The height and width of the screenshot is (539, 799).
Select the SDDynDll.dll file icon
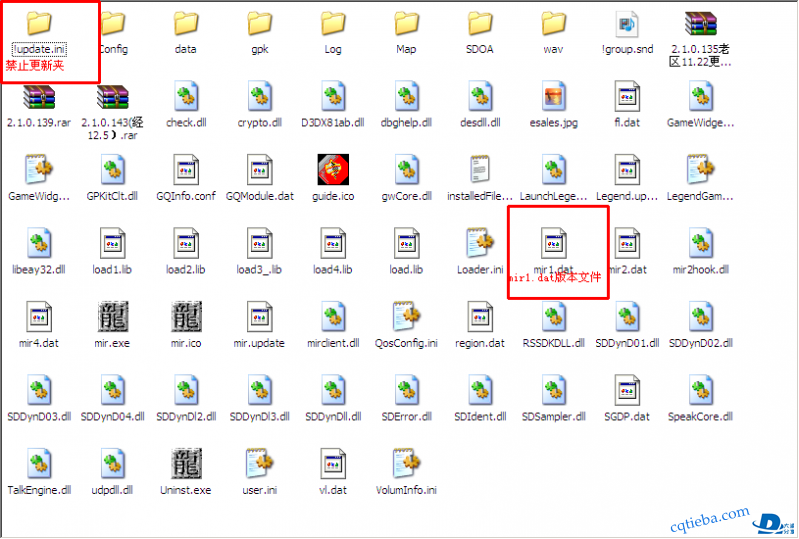point(333,390)
